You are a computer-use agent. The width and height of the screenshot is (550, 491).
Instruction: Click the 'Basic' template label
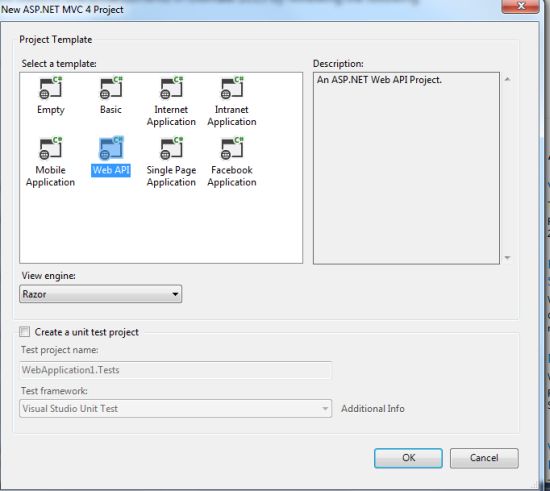click(111, 109)
